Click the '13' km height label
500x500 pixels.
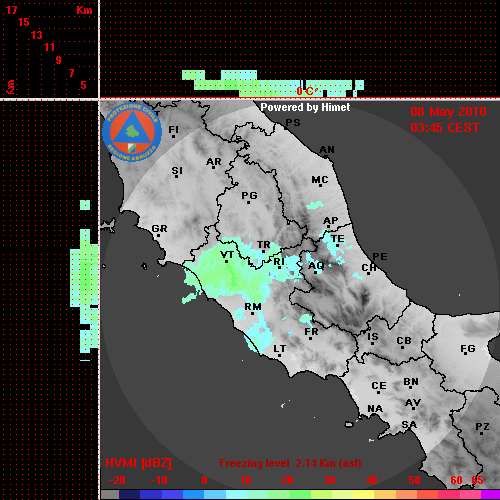[37, 35]
